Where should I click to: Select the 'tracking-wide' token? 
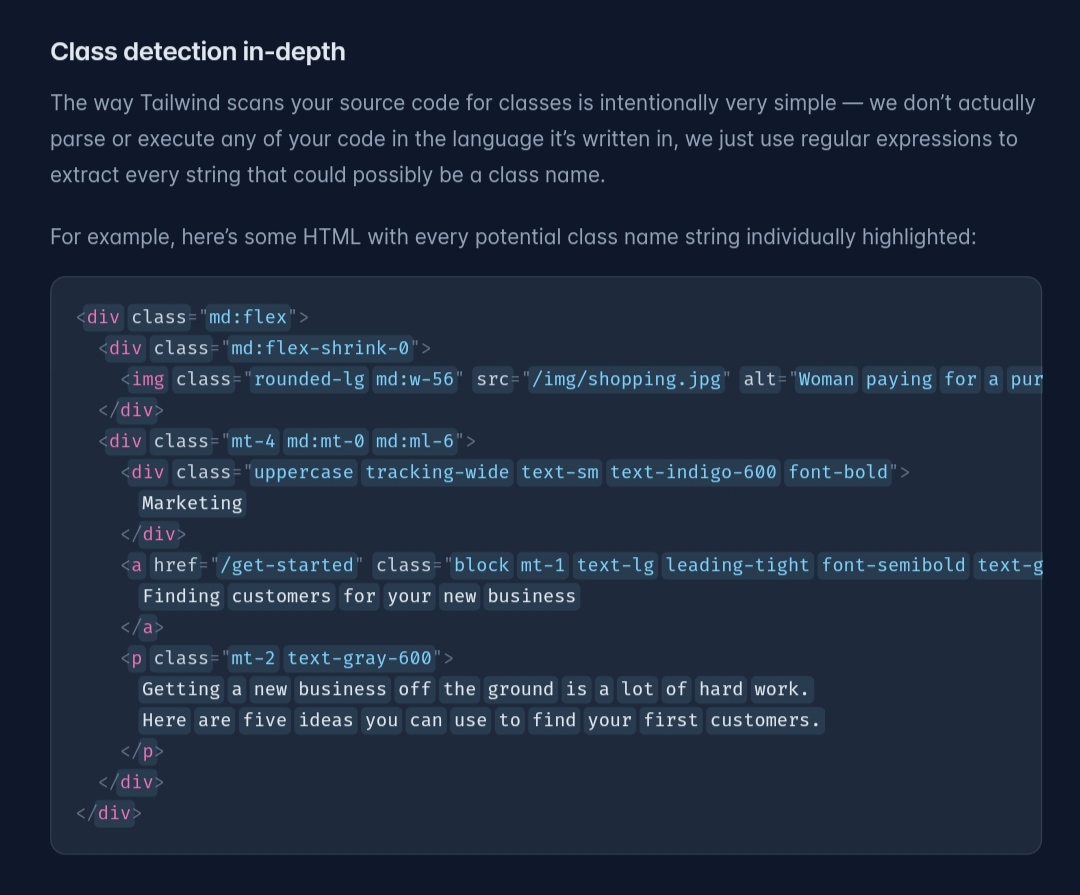click(x=437, y=472)
